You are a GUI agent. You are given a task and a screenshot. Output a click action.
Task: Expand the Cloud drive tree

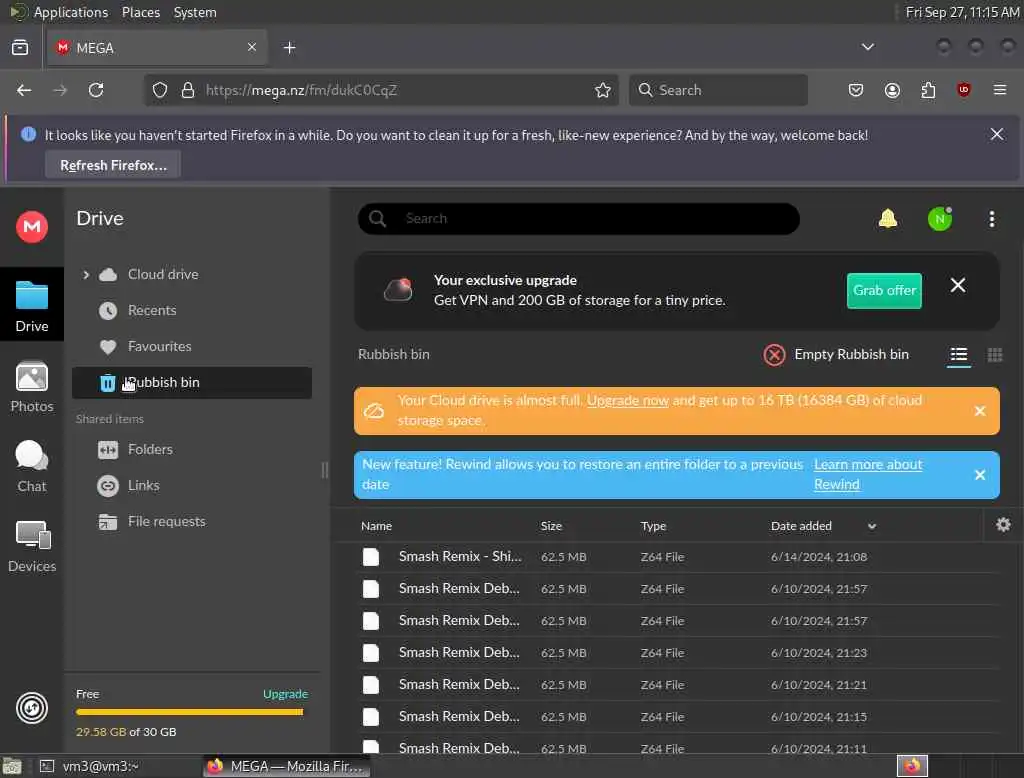click(x=86, y=275)
